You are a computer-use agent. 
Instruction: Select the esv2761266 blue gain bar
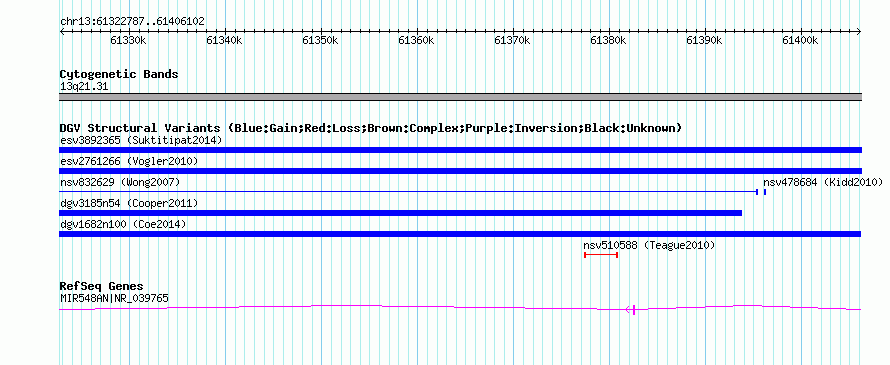(460, 171)
